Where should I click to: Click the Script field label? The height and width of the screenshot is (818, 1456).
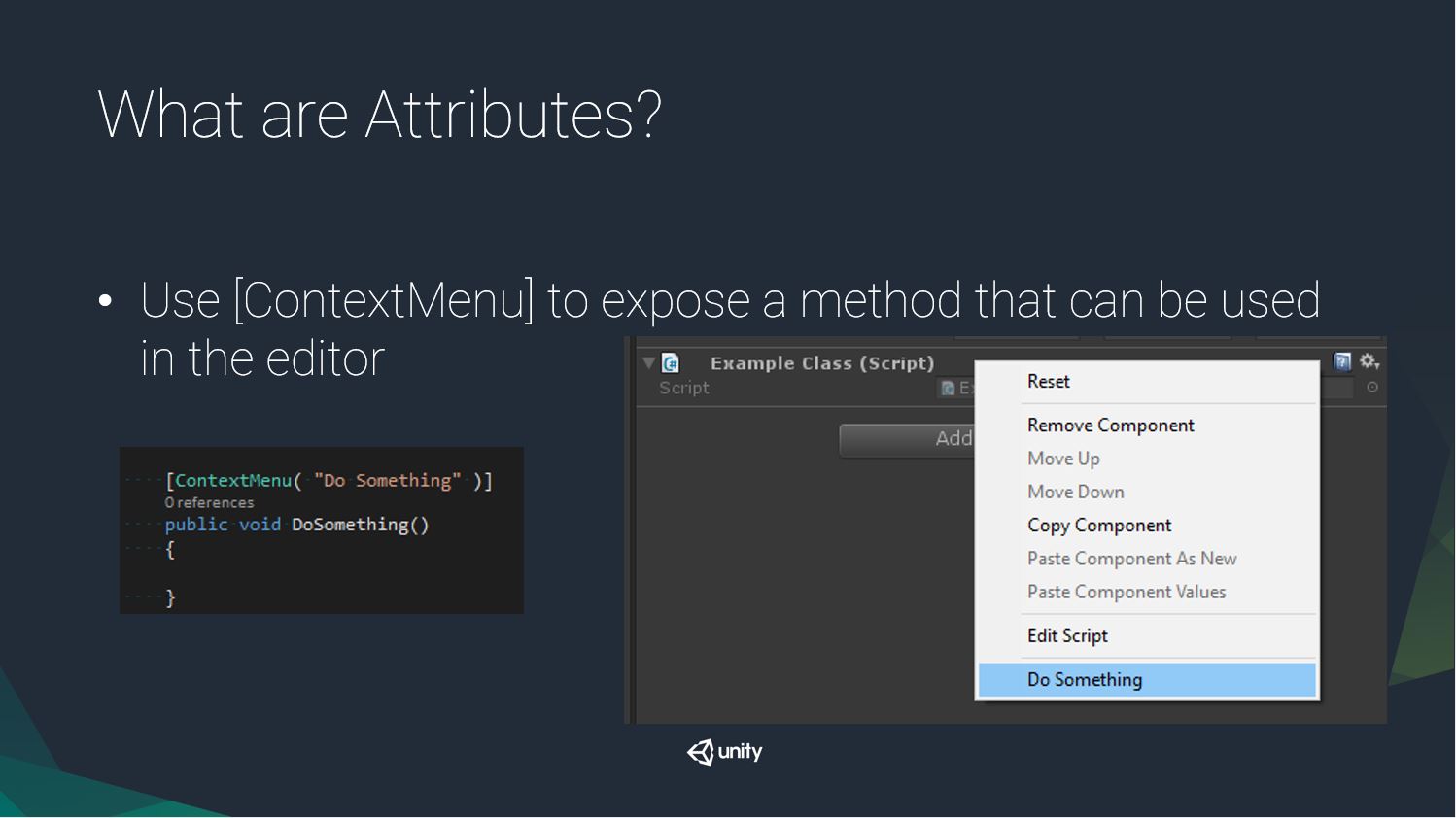(x=684, y=388)
